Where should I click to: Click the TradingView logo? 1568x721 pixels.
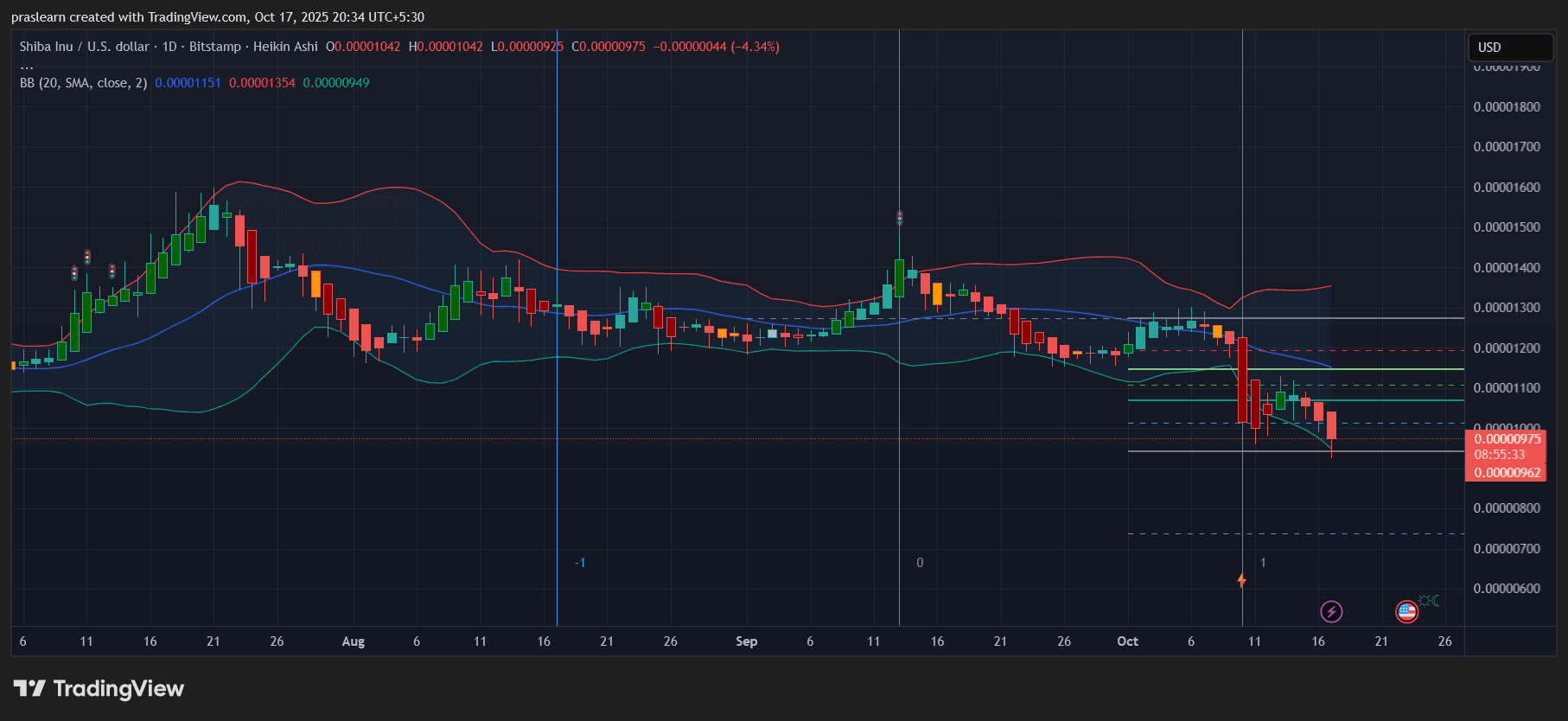pos(99,688)
